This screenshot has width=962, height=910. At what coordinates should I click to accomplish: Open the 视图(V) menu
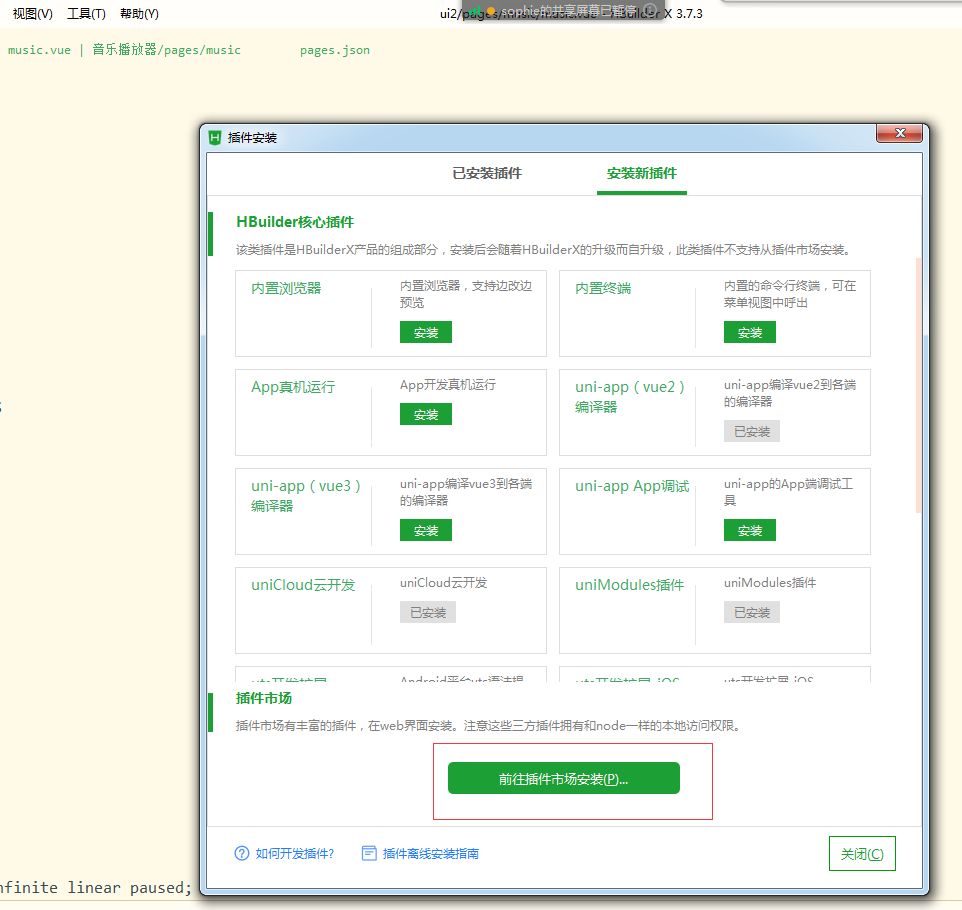click(33, 13)
